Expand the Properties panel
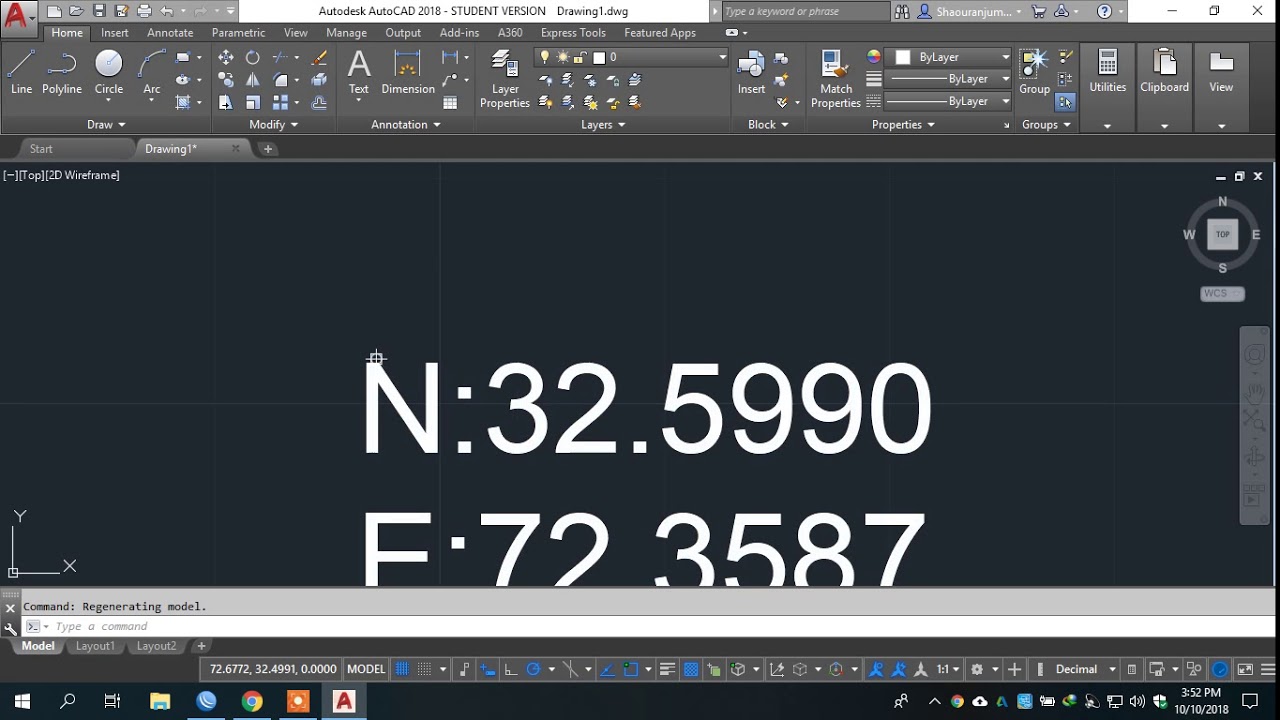 [x=903, y=124]
